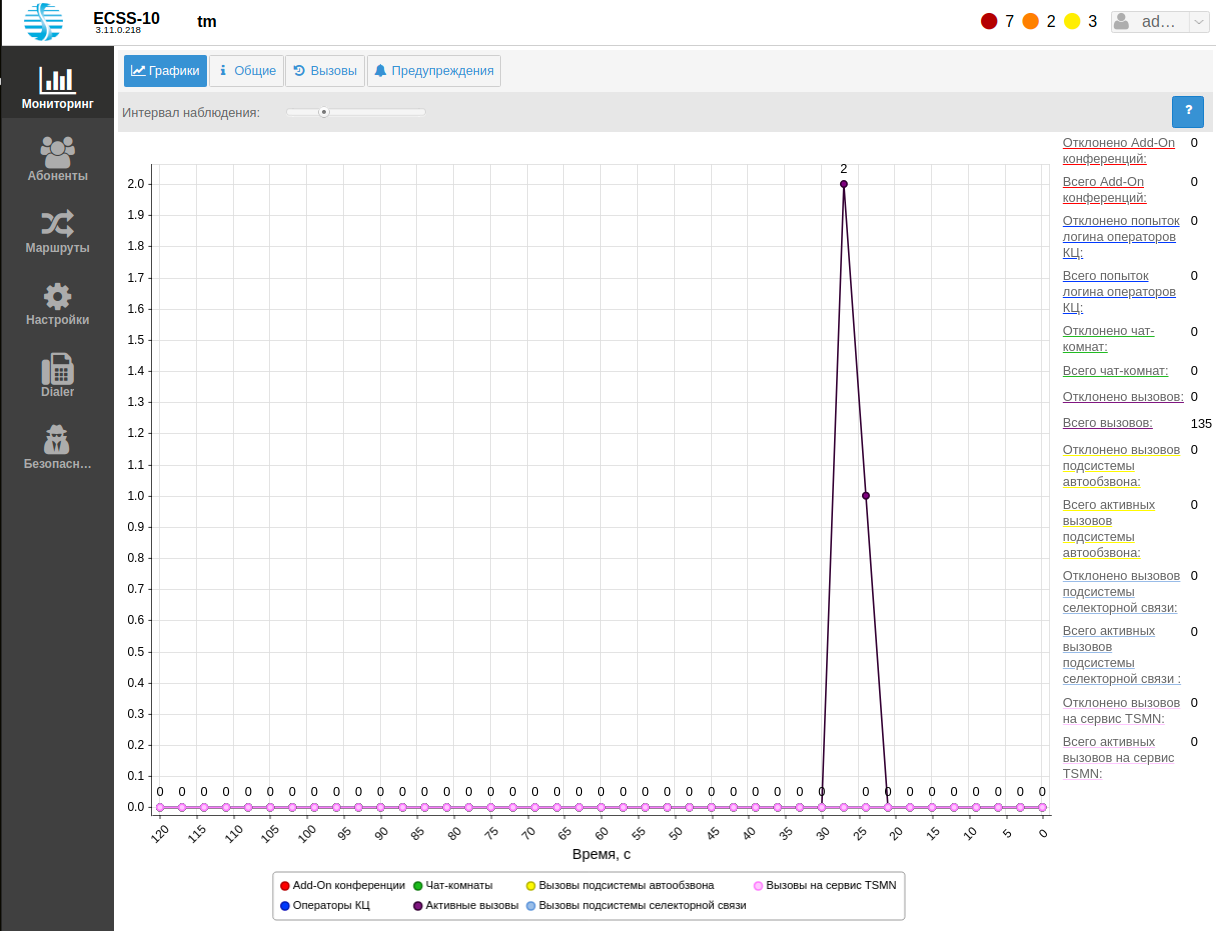Open the Безопасность security section
The height and width of the screenshot is (931, 1216).
tap(57, 448)
